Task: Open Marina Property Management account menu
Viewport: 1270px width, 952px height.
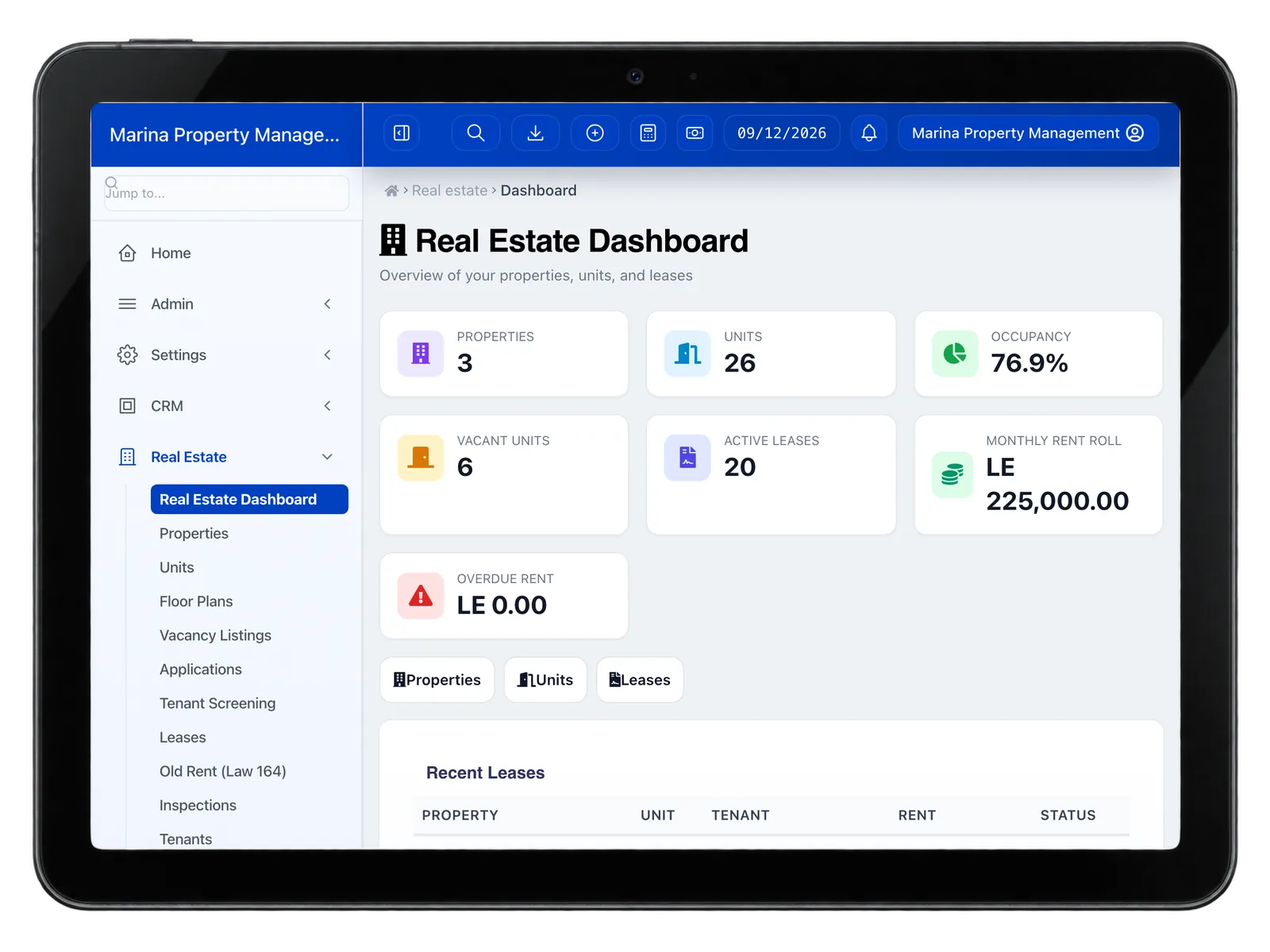Action: click(x=1028, y=133)
